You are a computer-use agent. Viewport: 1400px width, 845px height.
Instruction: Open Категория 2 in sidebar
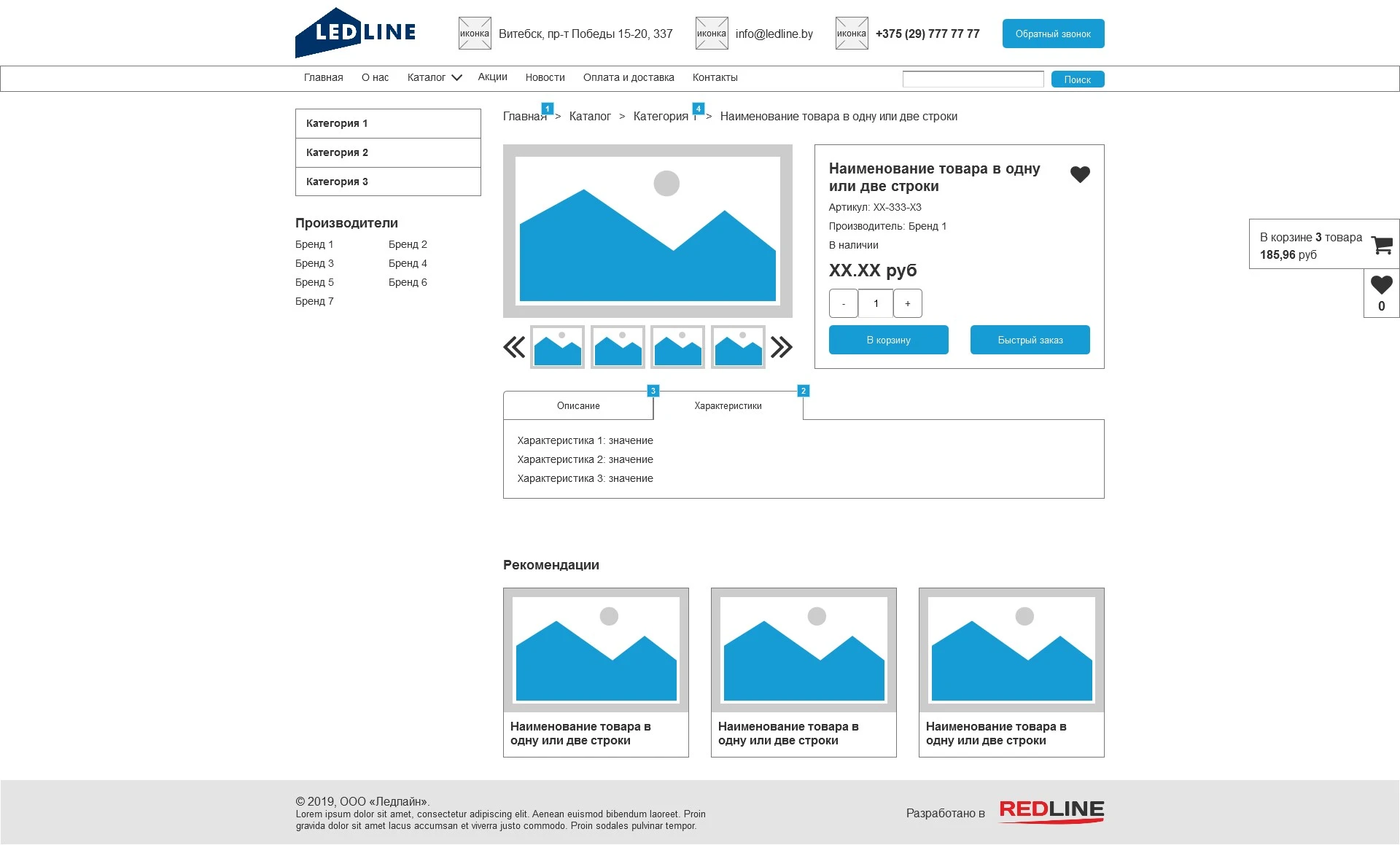(x=388, y=152)
